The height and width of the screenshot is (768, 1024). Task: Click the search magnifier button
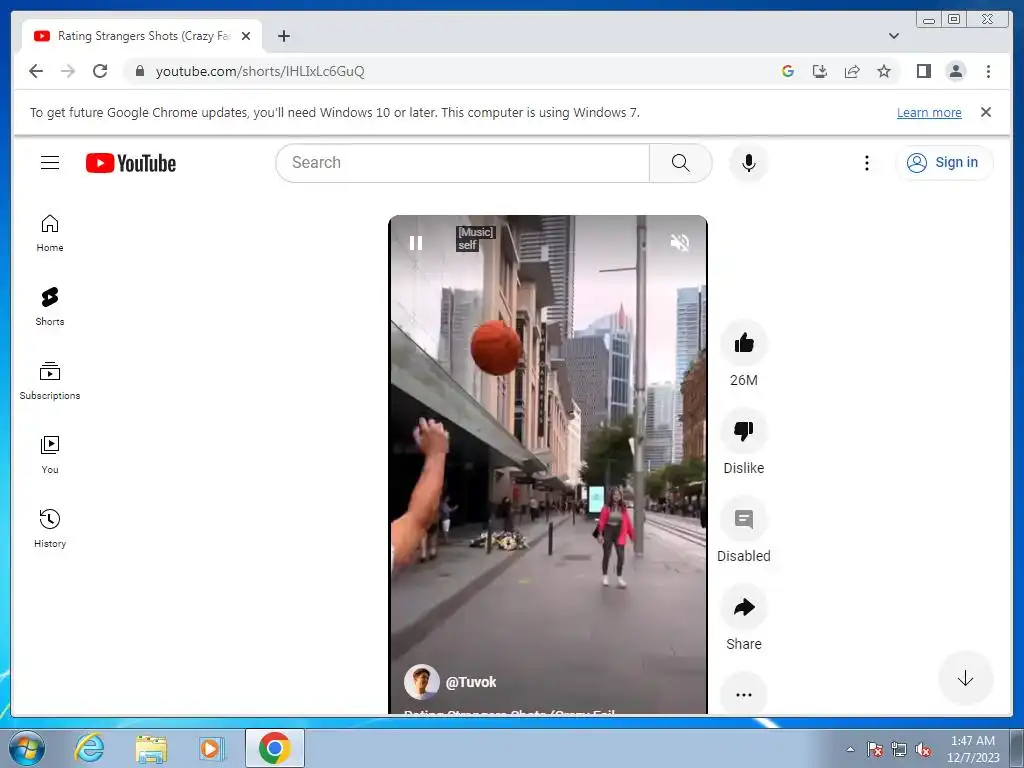pos(680,163)
